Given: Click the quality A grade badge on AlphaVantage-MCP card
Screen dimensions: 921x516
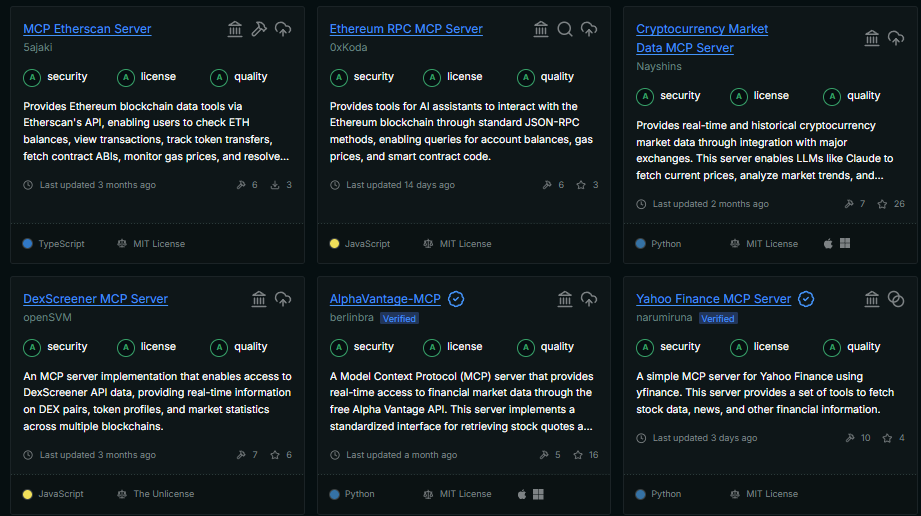Looking at the screenshot, I should (x=526, y=347).
